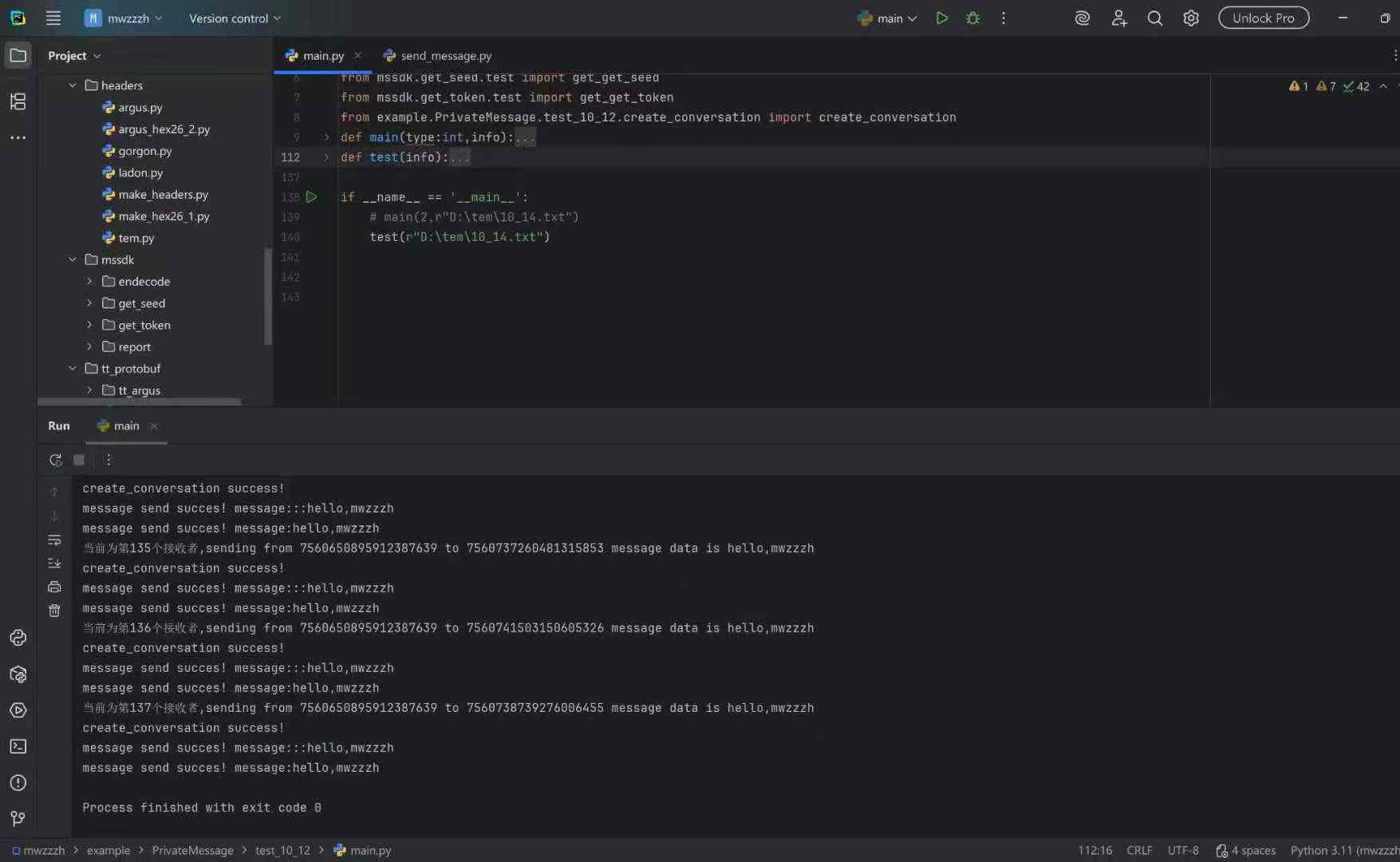Start debugging main configuration
Viewport: 1400px width, 862px height.
point(972,18)
